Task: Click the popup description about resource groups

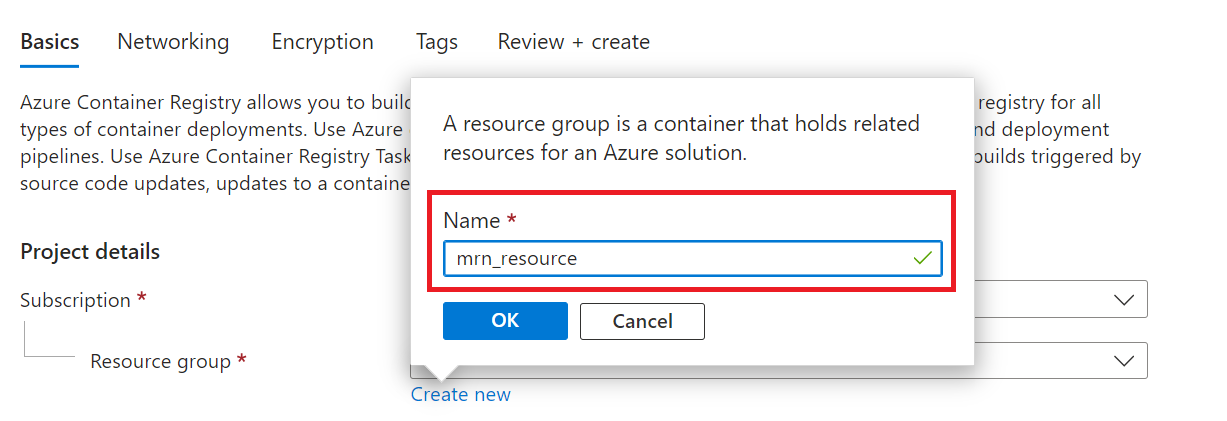Action: pyautogui.click(x=681, y=139)
